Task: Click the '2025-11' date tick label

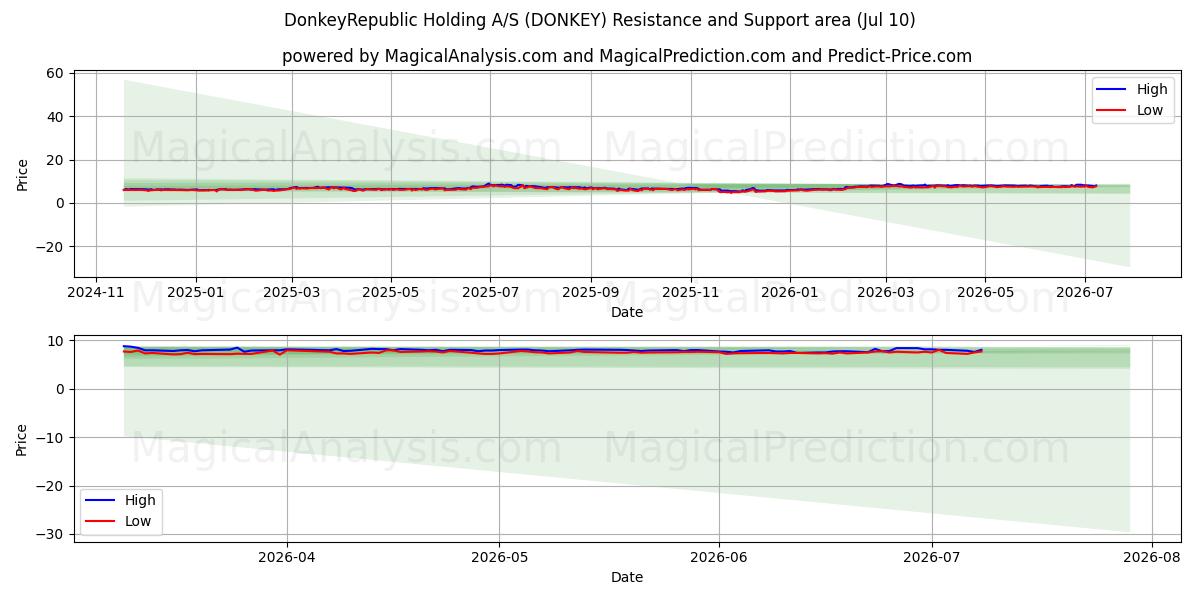Action: (x=690, y=294)
